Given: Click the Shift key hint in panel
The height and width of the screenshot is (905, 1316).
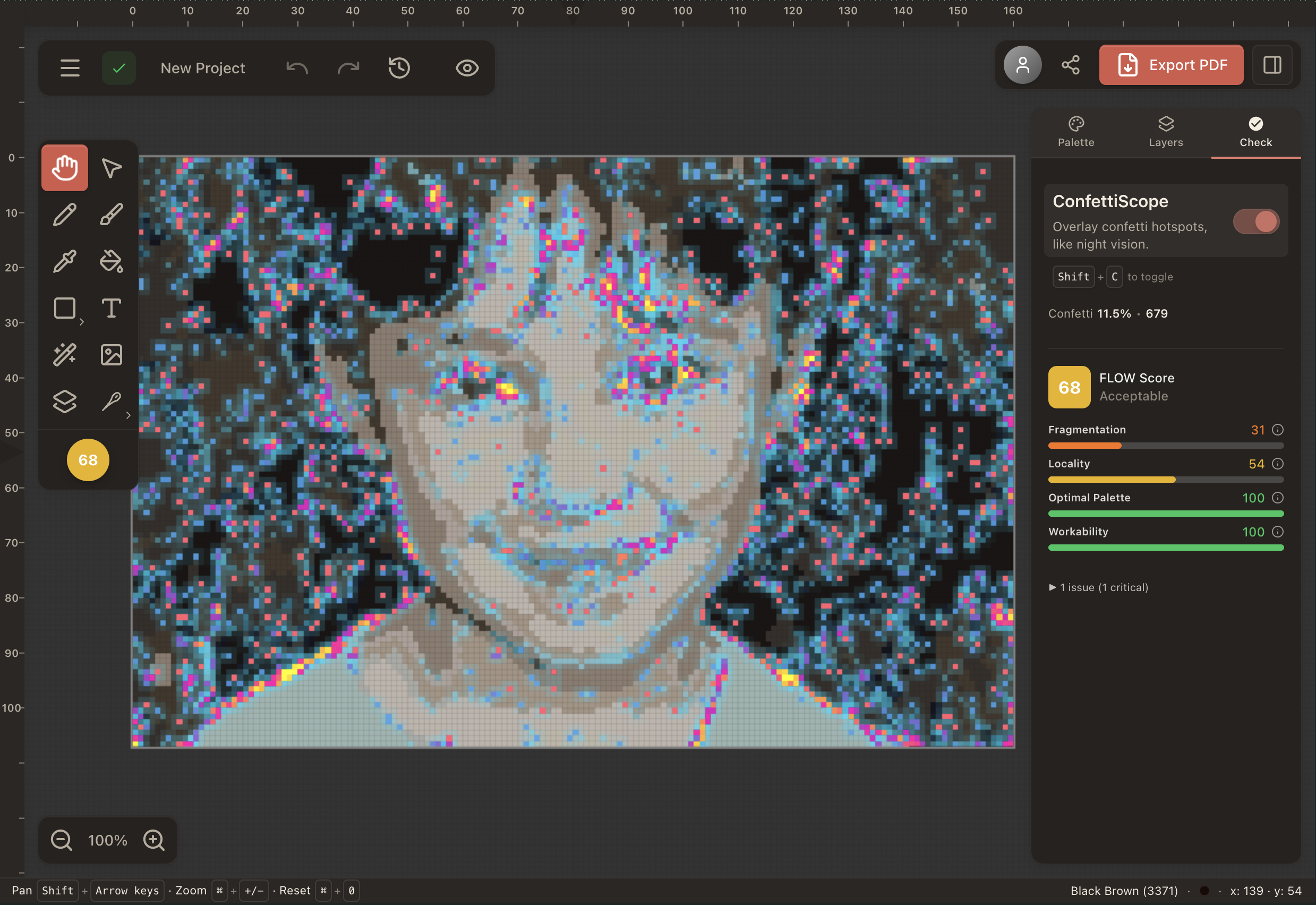Looking at the screenshot, I should click(x=1073, y=277).
